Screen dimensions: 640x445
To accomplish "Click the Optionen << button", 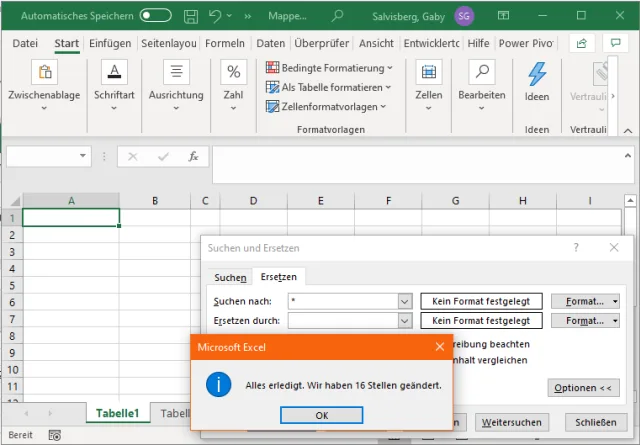I will click(x=583, y=387).
